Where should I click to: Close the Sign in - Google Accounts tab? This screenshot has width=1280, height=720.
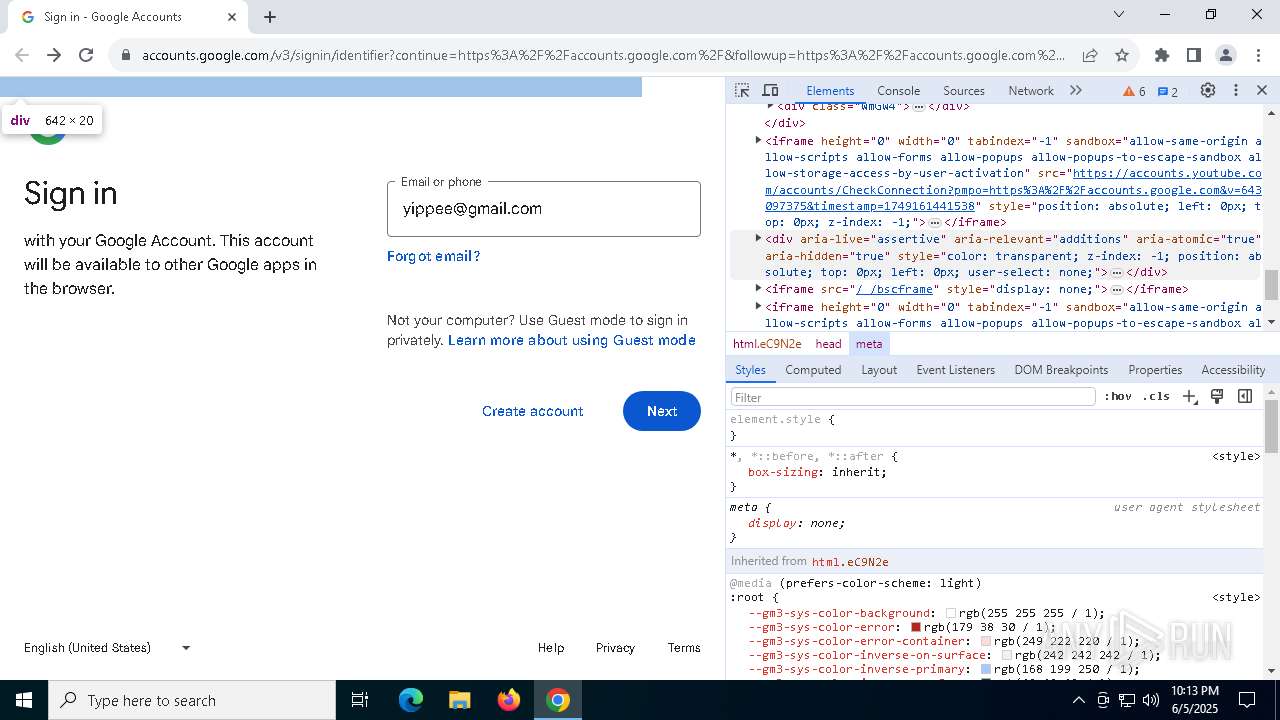click(x=232, y=17)
